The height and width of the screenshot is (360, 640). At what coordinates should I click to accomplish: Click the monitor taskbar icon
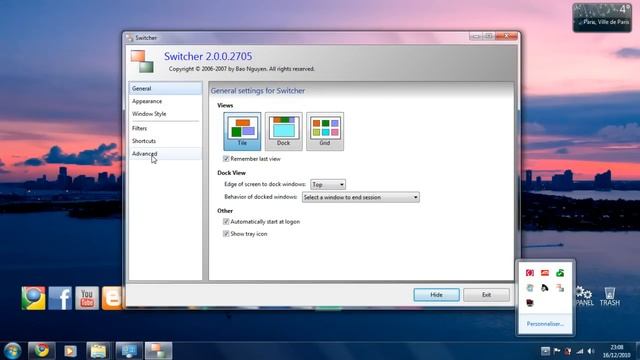tap(129, 351)
